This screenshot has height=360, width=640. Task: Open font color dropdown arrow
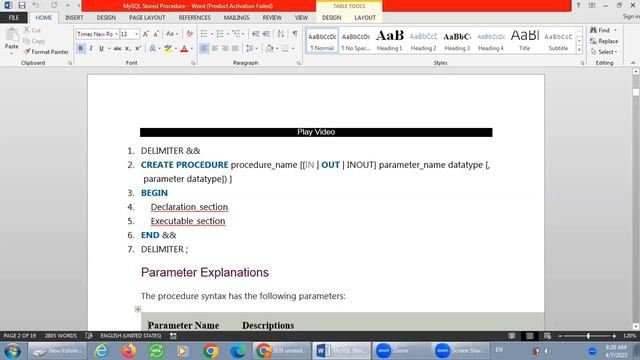pos(192,49)
